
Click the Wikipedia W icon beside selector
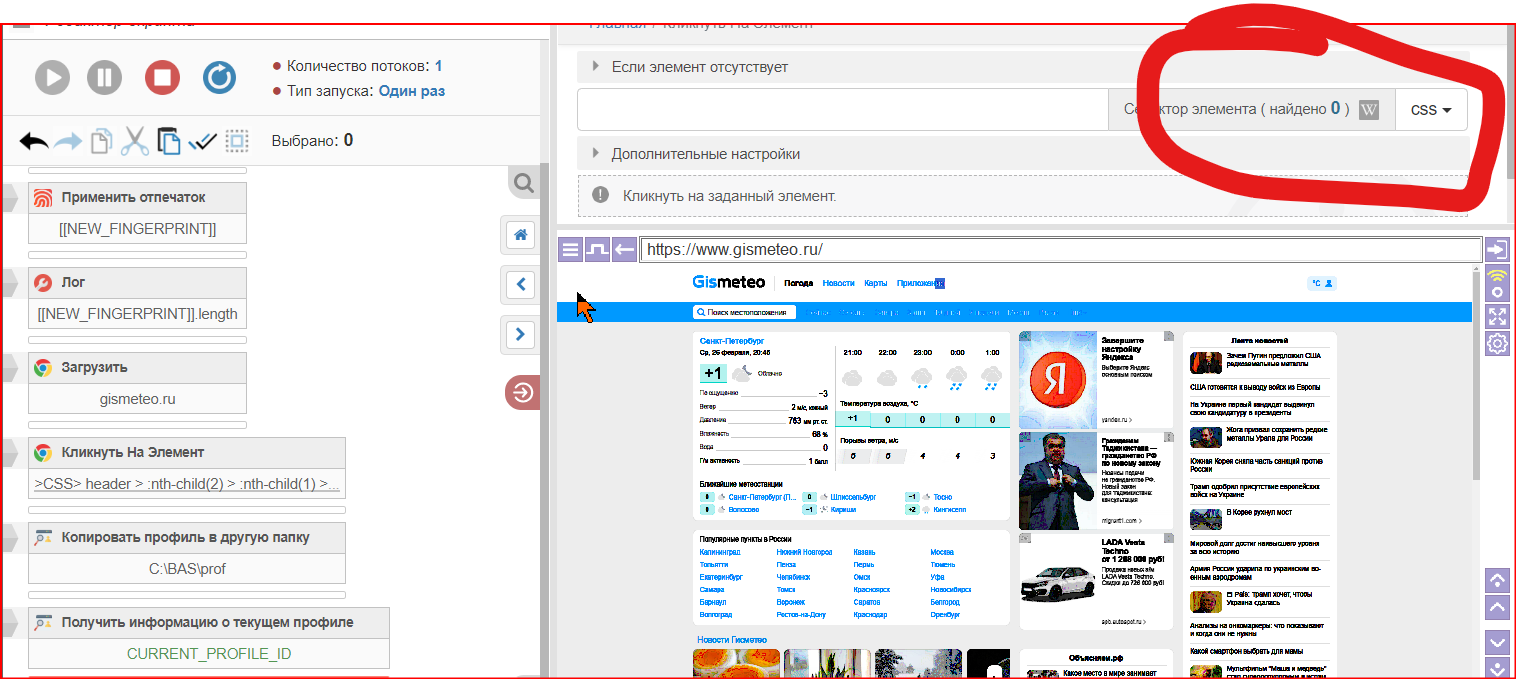pyautogui.click(x=1369, y=110)
